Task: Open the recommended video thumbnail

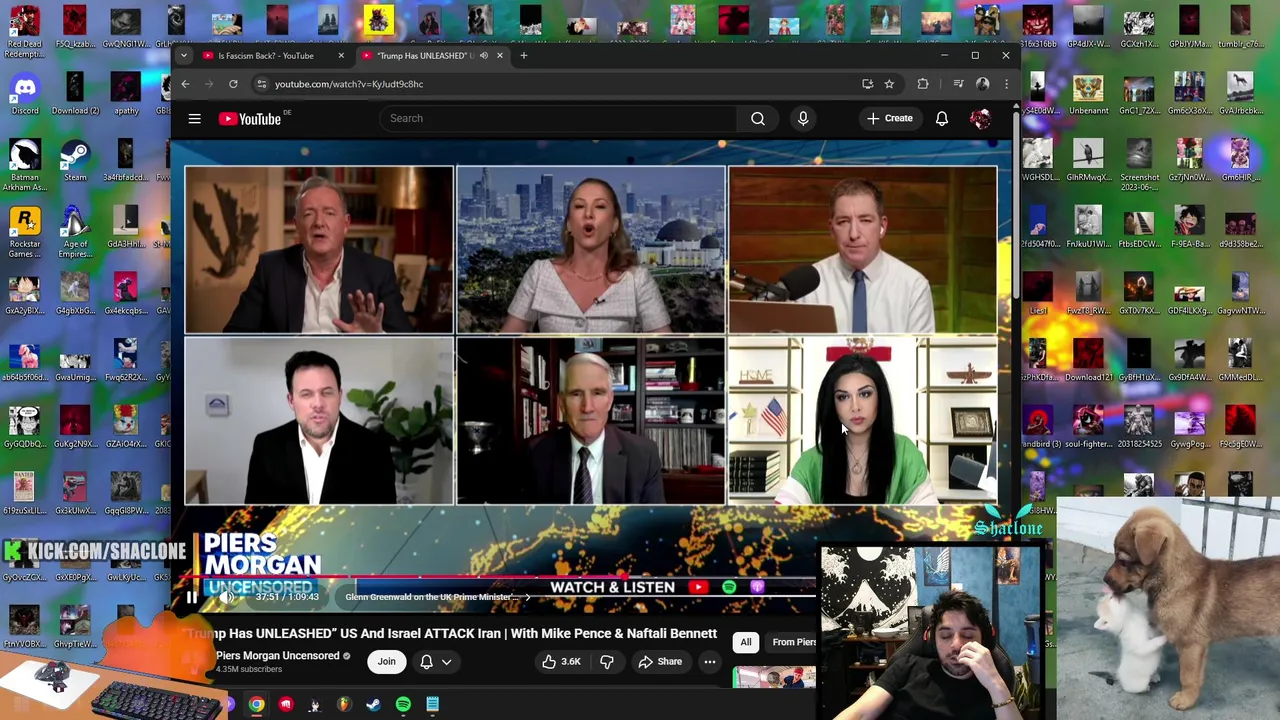Action: (x=775, y=679)
